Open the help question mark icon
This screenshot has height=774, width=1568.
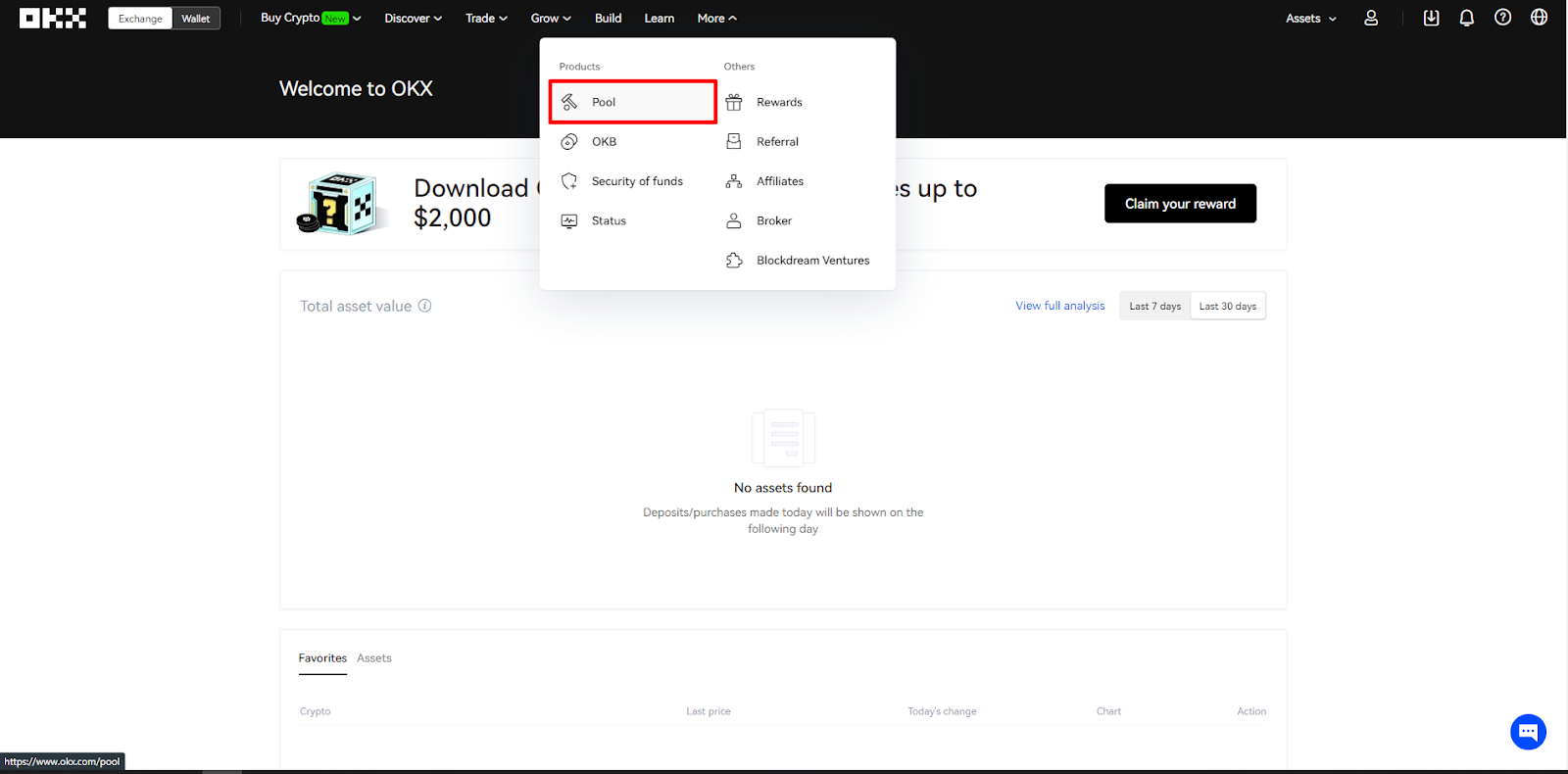click(1502, 18)
